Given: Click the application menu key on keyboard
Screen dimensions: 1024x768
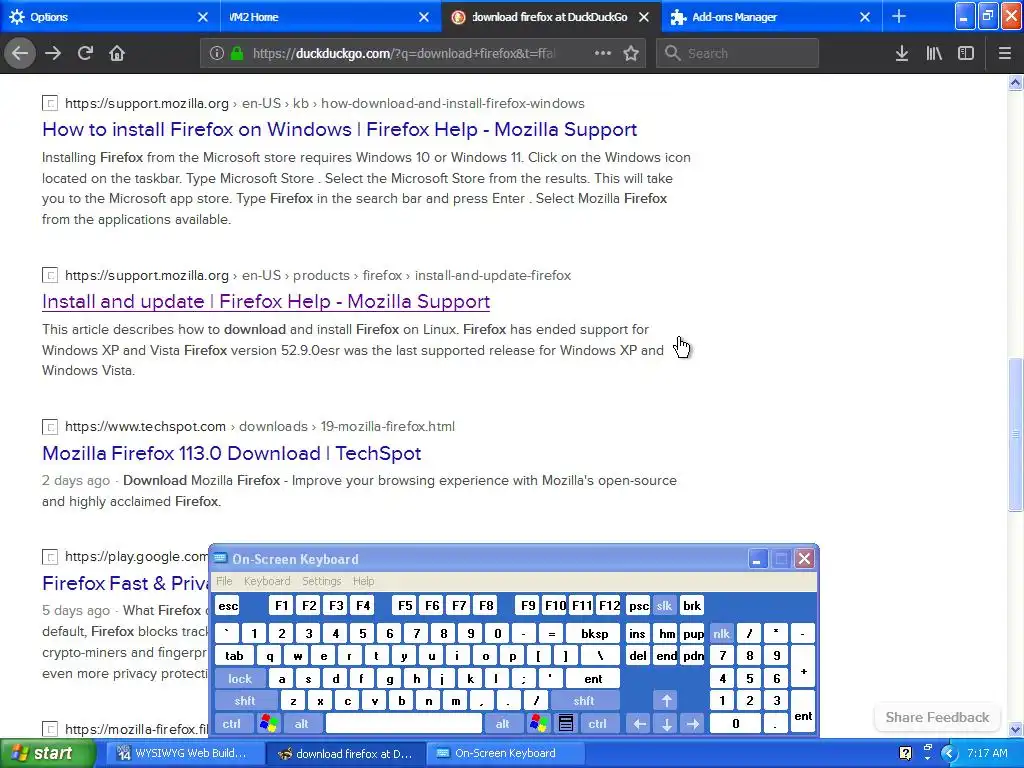Looking at the screenshot, I should [x=566, y=724].
